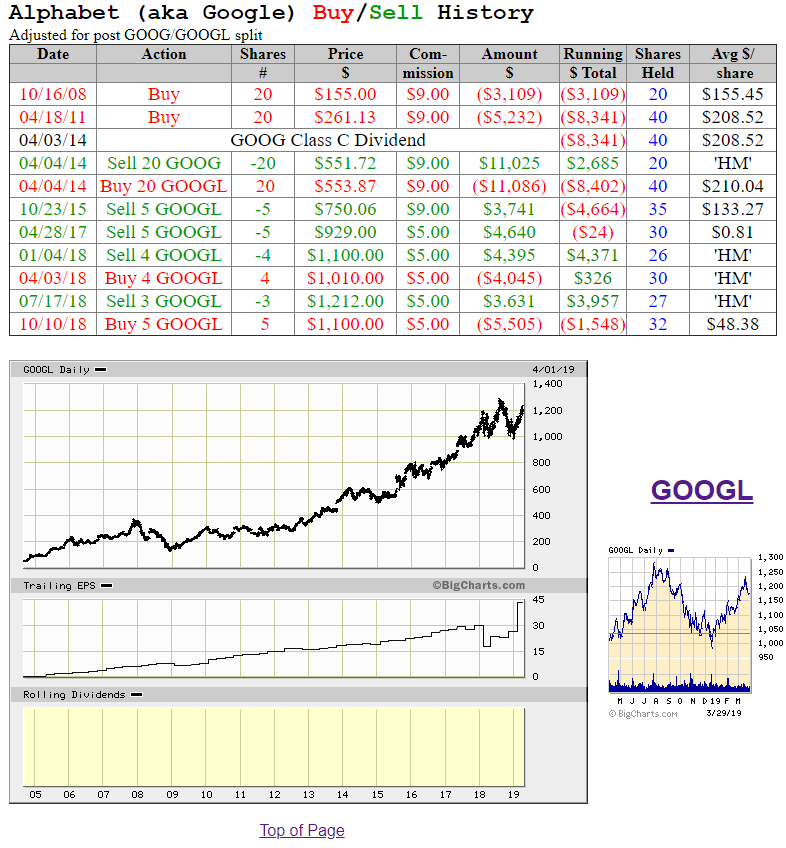Open the large GOOGL link
The image size is (786, 848).
coord(702,491)
